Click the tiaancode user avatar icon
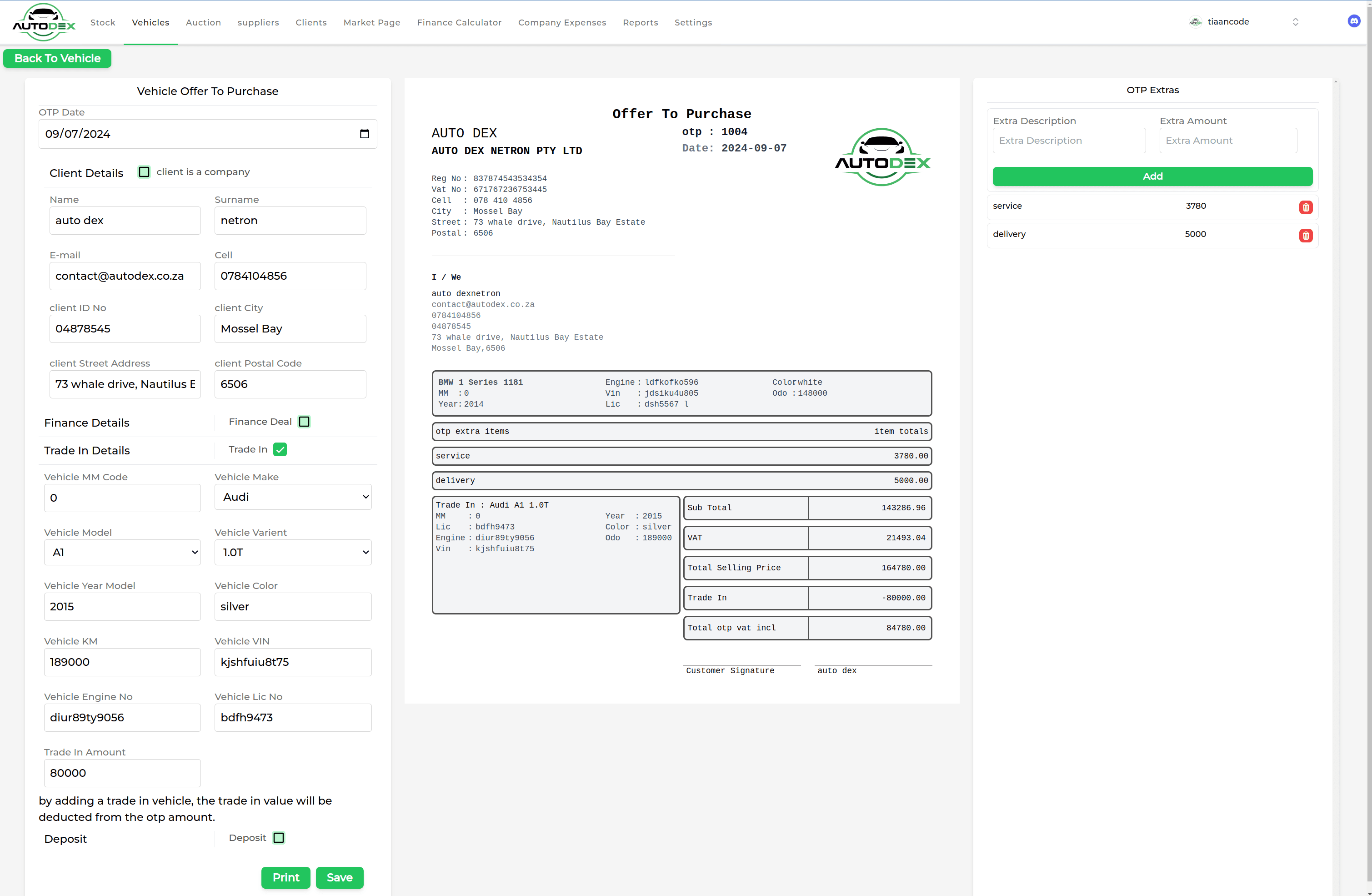Screen dimensions: 1372x896 tap(1195, 22)
